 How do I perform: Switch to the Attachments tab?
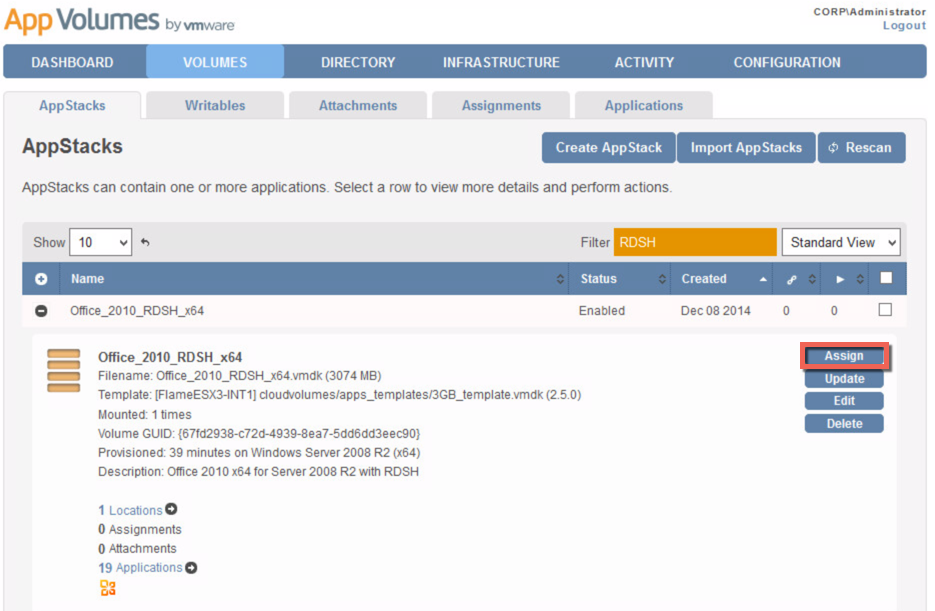click(358, 106)
